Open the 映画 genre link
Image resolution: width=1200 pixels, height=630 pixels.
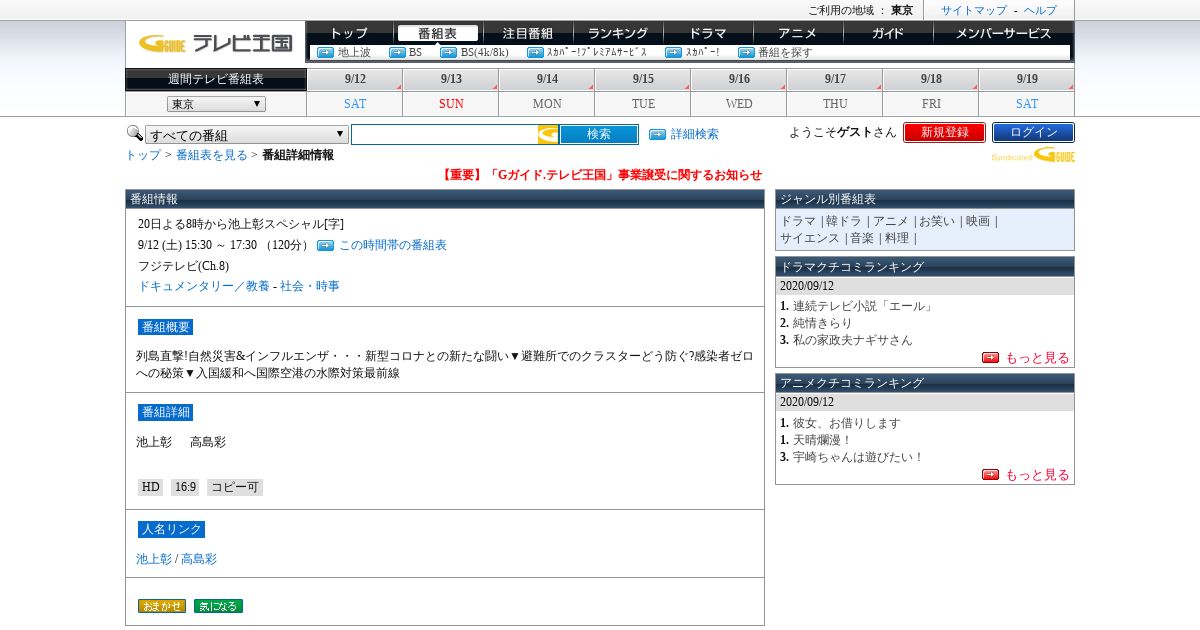coord(978,221)
